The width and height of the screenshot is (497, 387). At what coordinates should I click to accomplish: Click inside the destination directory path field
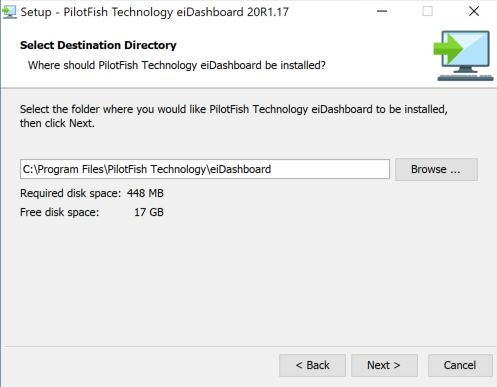(205, 169)
